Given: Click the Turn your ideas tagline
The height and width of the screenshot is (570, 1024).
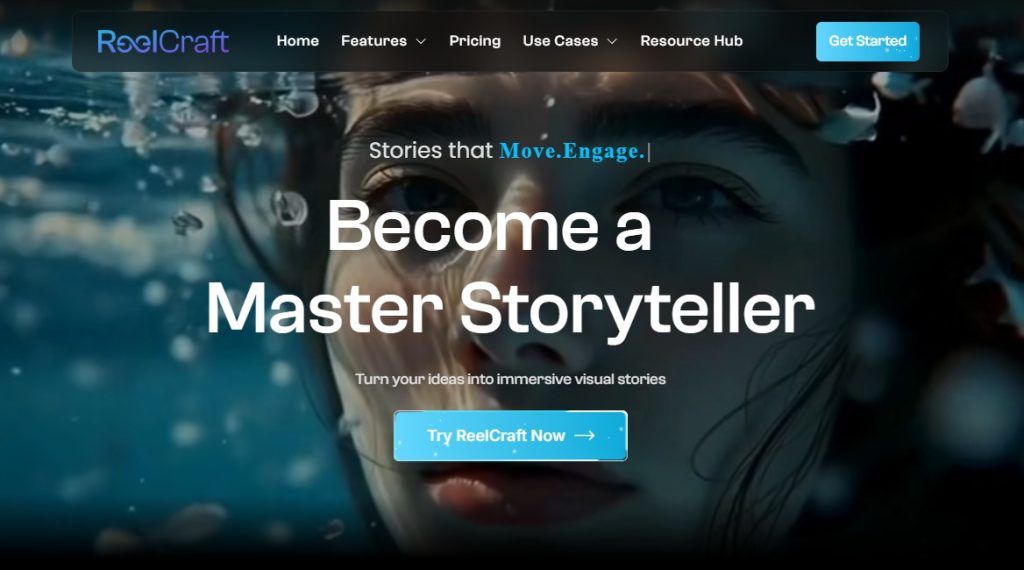Looking at the screenshot, I should (510, 379).
